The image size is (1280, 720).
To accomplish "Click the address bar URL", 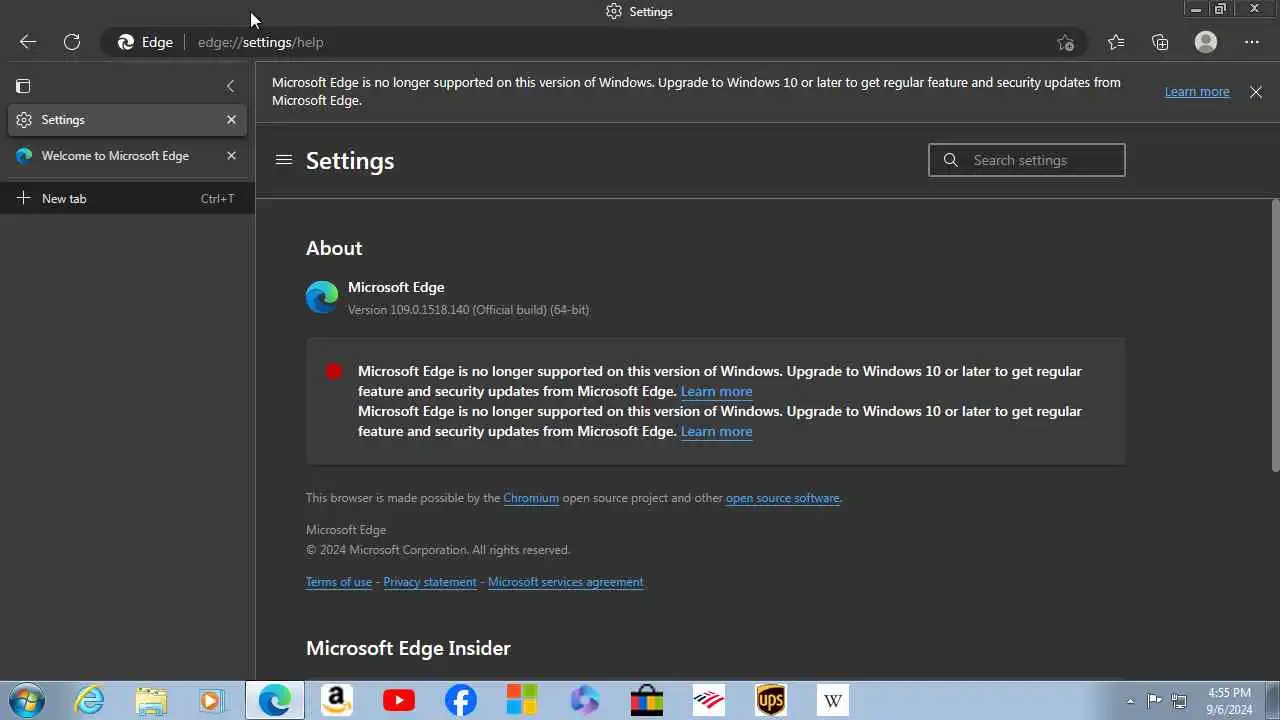I will (x=261, y=42).
